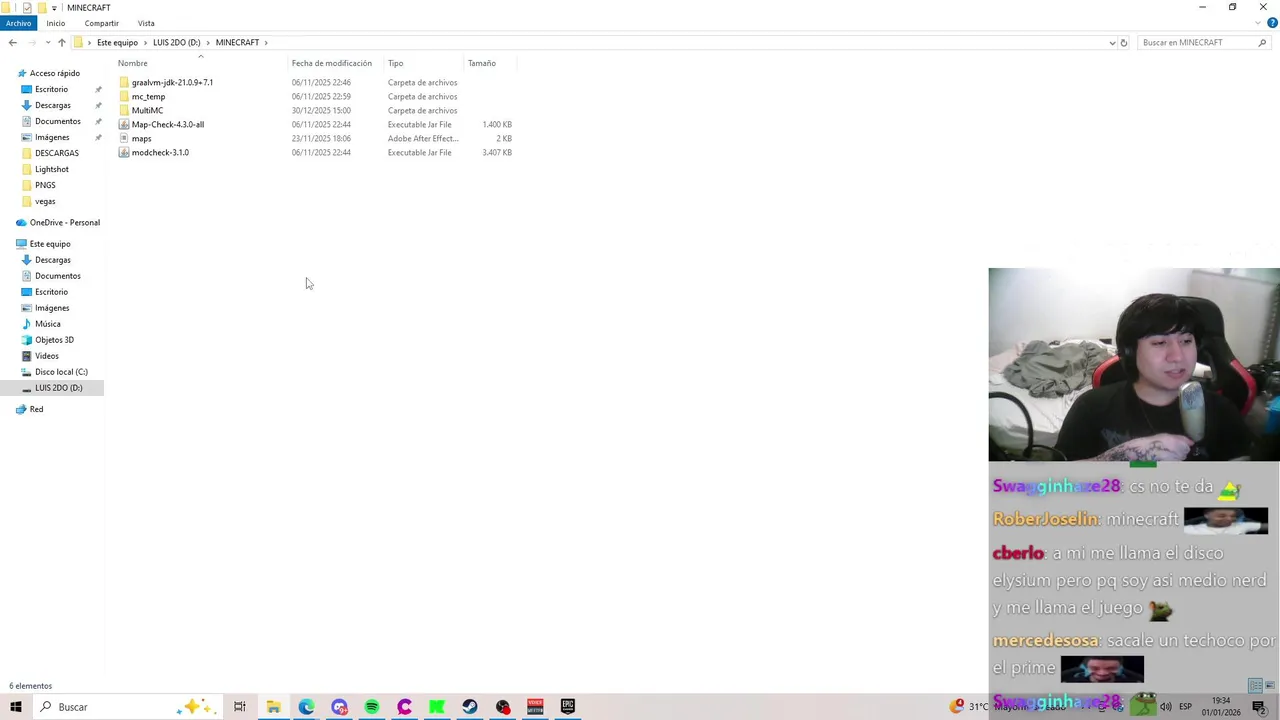
Task: Open Voicemeeter from the taskbar
Action: click(x=535, y=707)
